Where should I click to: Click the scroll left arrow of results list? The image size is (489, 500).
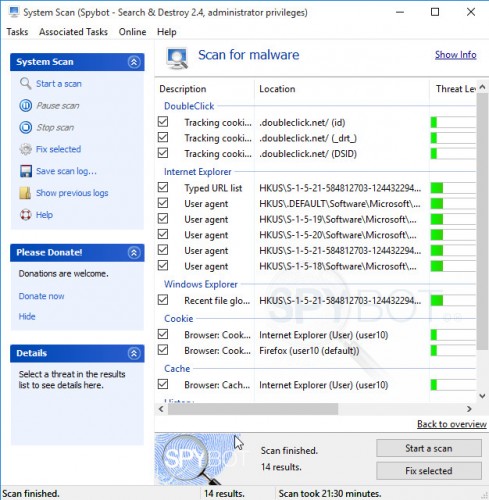point(161,409)
